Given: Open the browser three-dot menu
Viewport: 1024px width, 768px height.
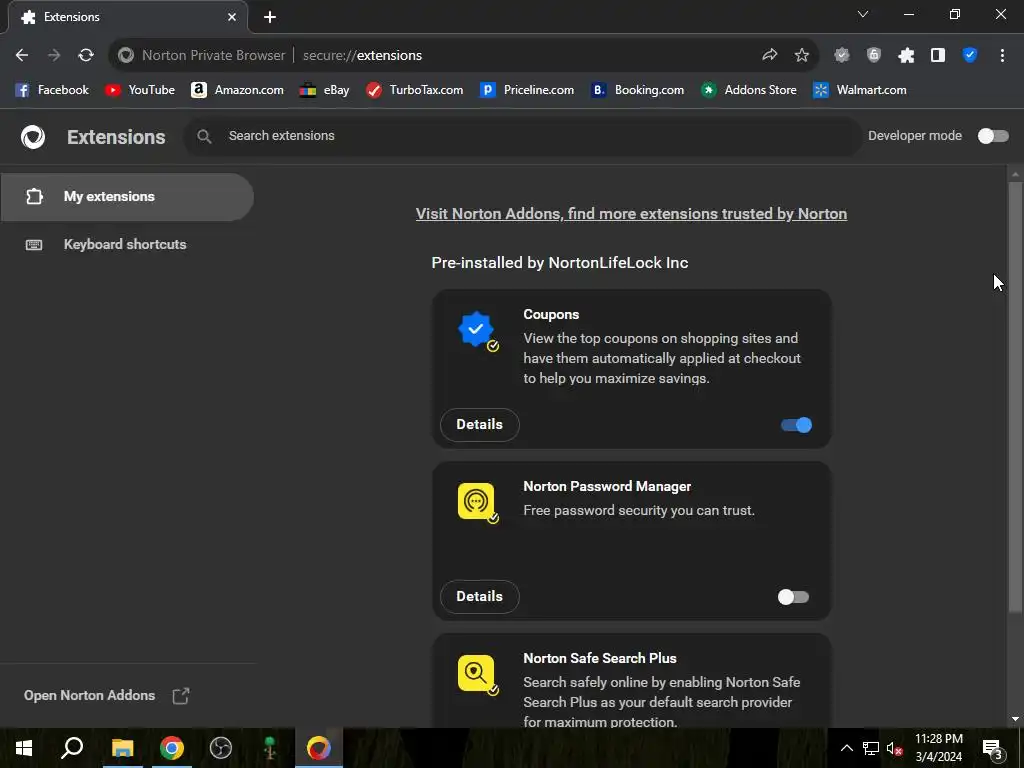Looking at the screenshot, I should 1002,56.
